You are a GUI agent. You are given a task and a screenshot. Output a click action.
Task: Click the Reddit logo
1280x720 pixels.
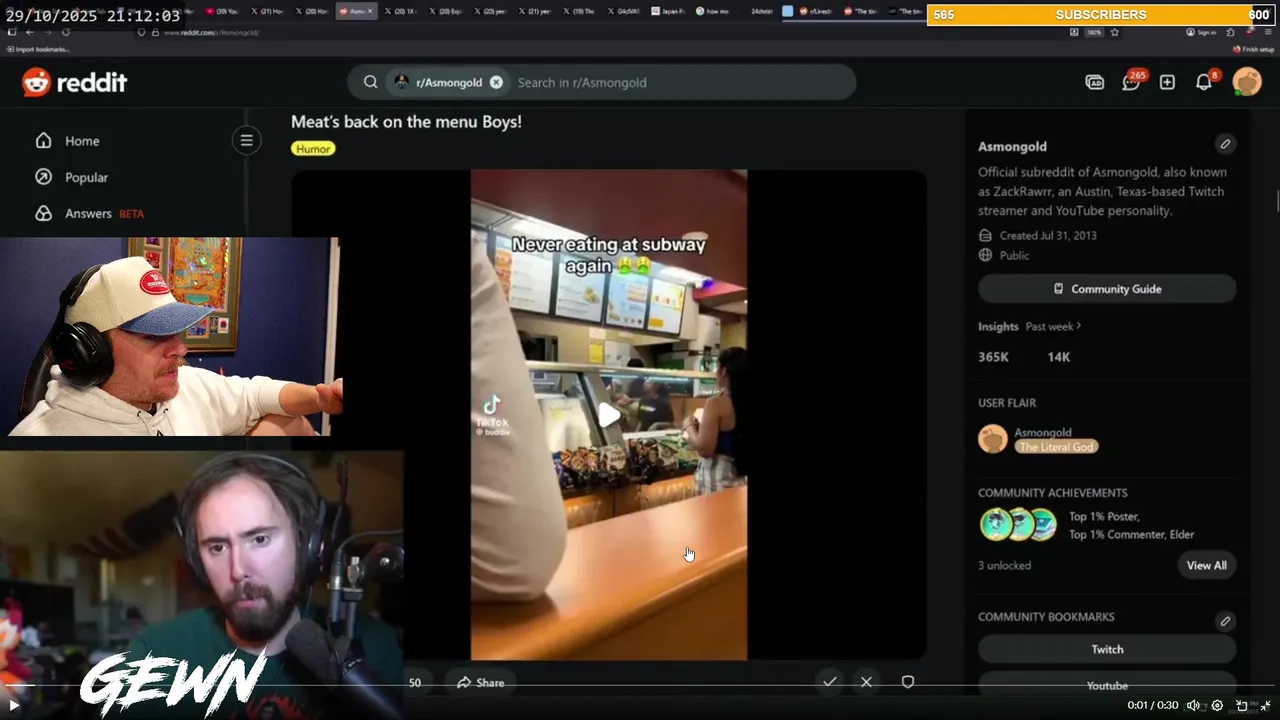[x=75, y=82]
